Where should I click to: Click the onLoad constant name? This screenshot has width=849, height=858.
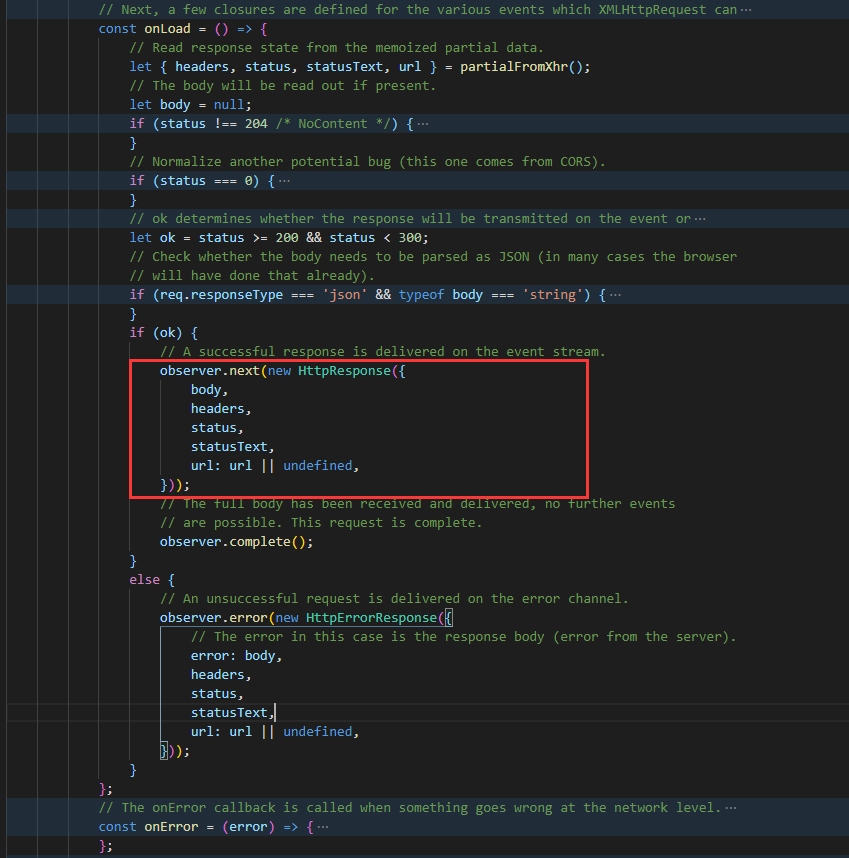pyautogui.click(x=166, y=28)
